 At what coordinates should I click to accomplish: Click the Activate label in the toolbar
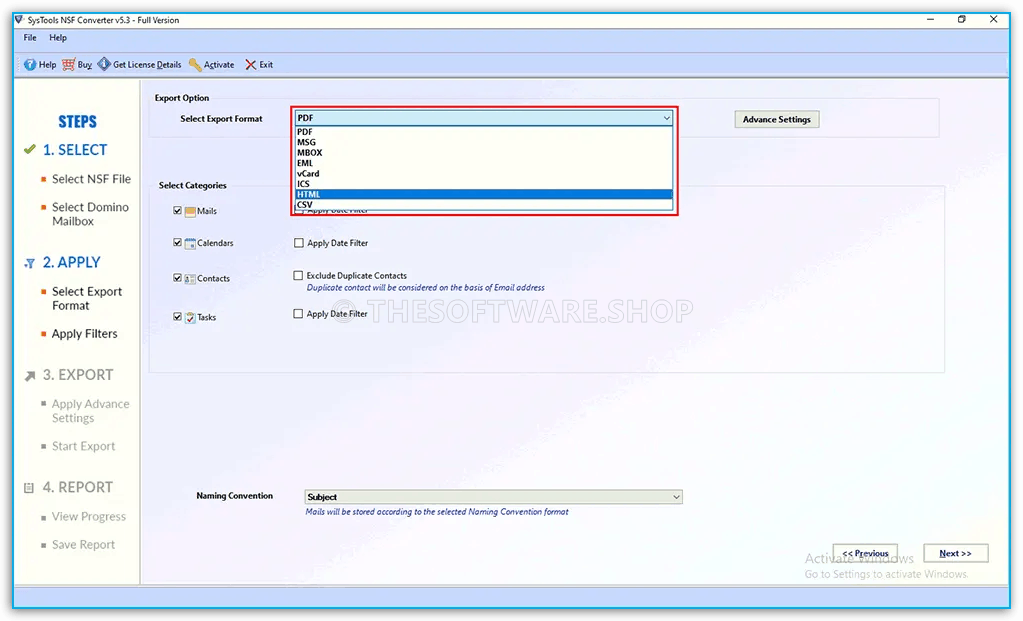pos(219,65)
